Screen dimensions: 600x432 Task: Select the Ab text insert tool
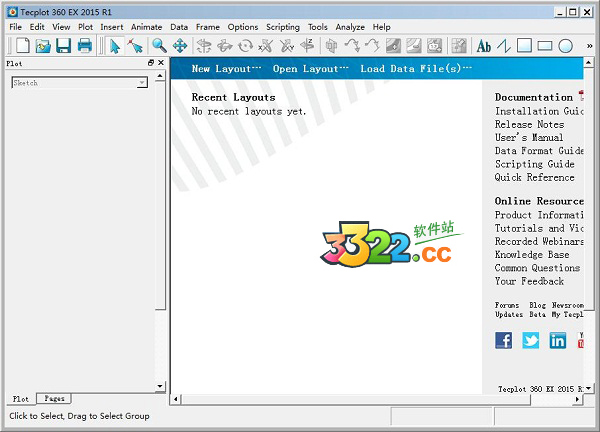[x=484, y=46]
